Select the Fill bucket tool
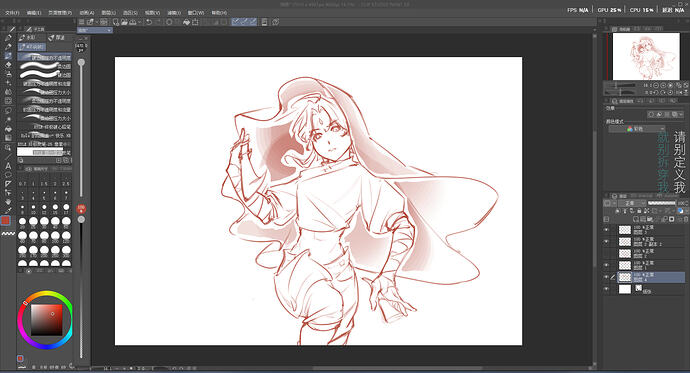Viewport: 690px width, 373px height. pos(8,129)
